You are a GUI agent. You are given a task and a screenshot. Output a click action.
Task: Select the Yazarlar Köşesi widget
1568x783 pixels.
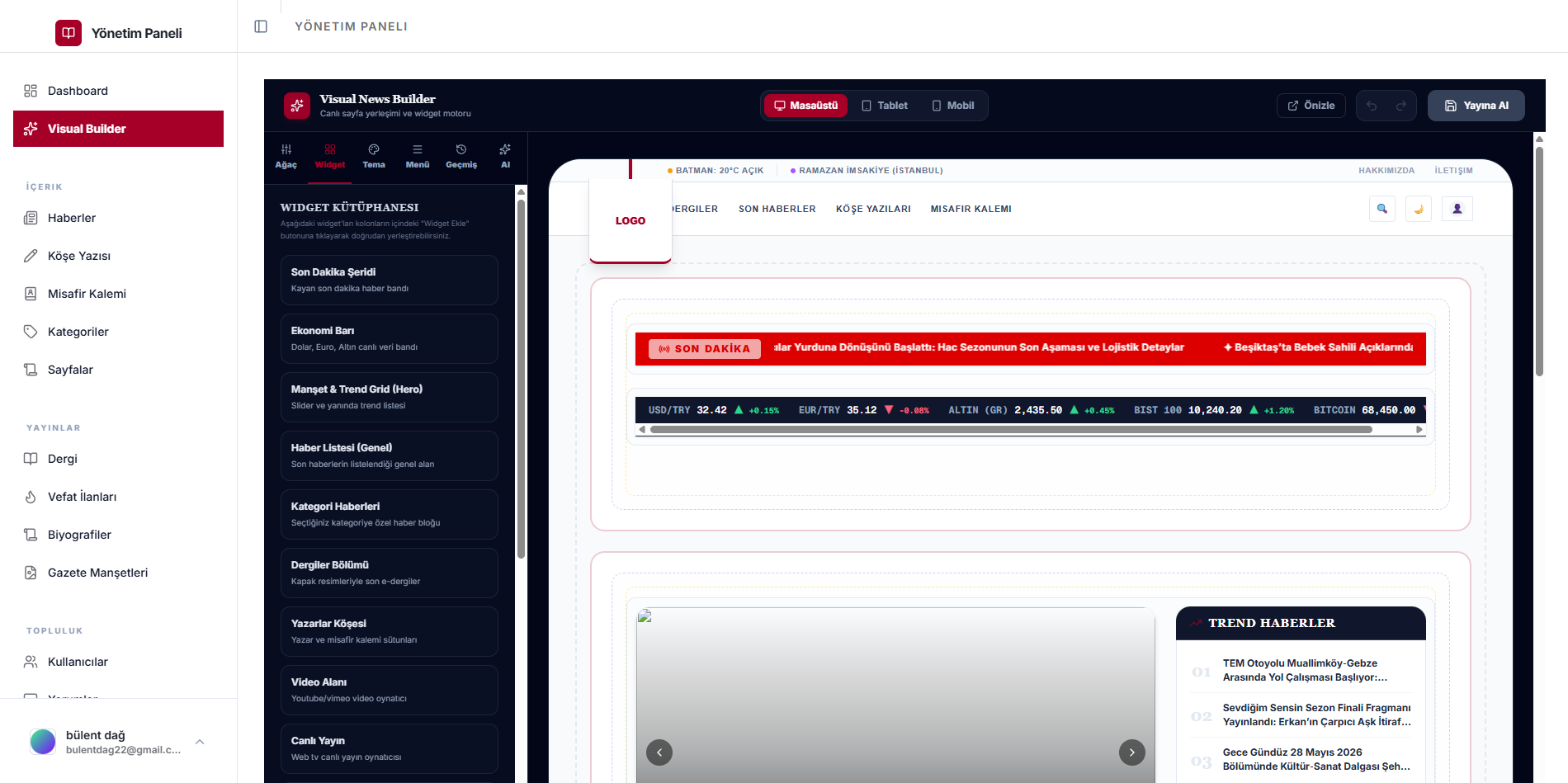click(x=390, y=631)
